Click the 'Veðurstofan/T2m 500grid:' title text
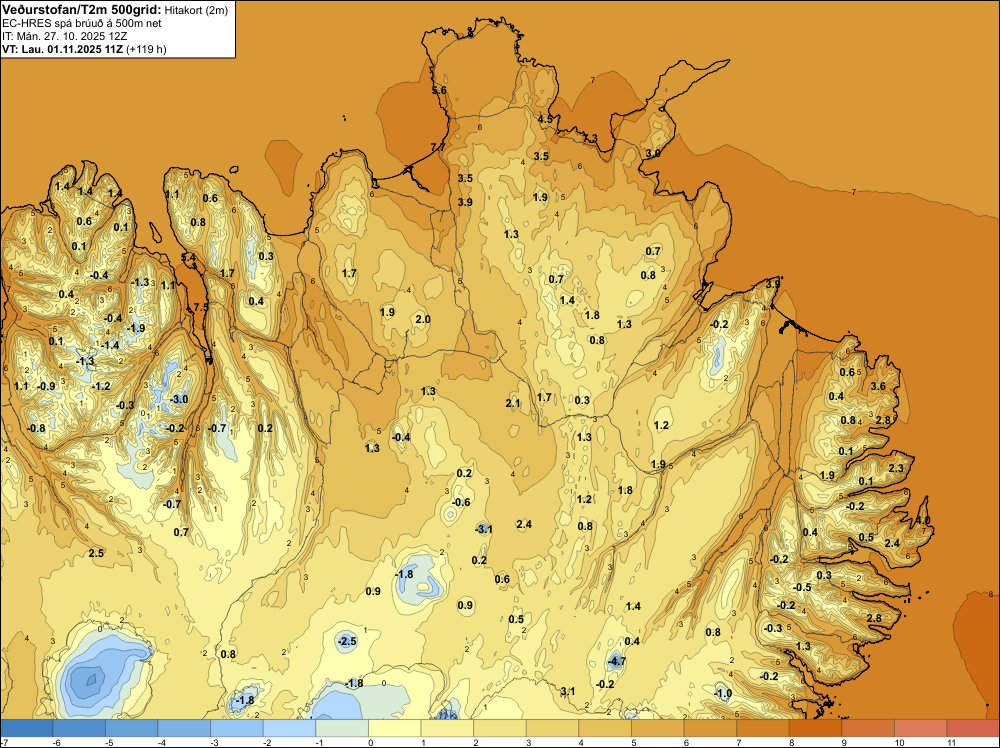1000x748 pixels. pyautogui.click(x=82, y=10)
